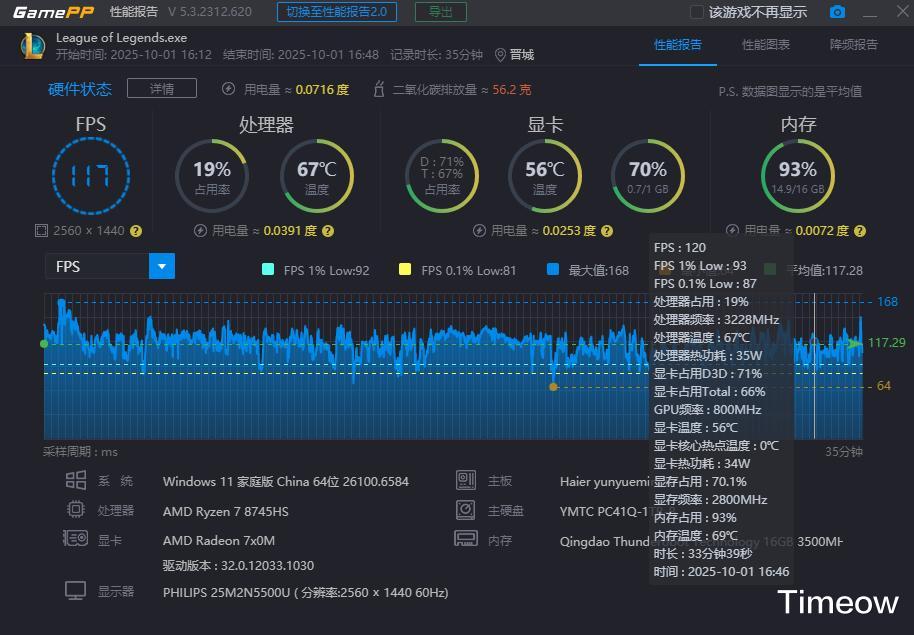
Task: Click the processor chip icon in hardware list
Action: click(76, 510)
